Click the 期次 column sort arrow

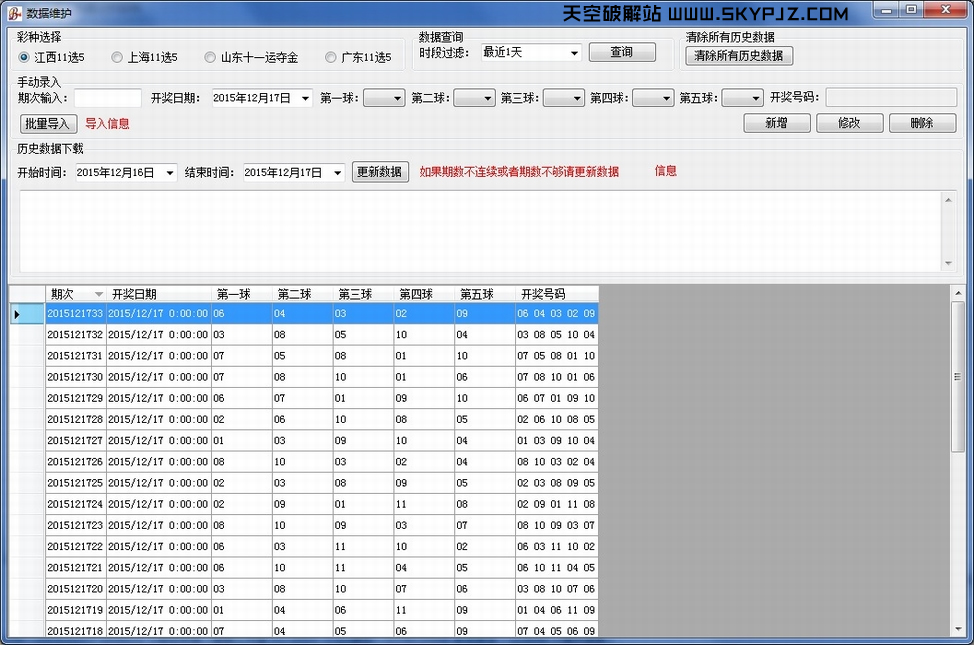click(x=98, y=294)
